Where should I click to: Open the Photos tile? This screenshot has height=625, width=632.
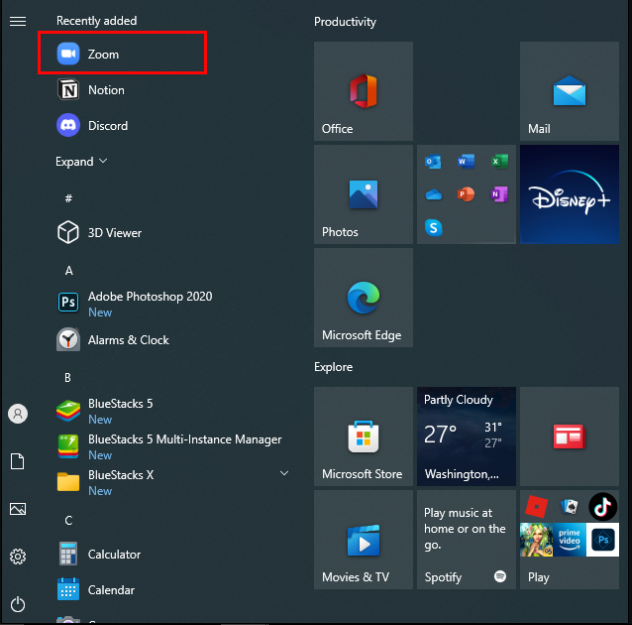coord(363,194)
